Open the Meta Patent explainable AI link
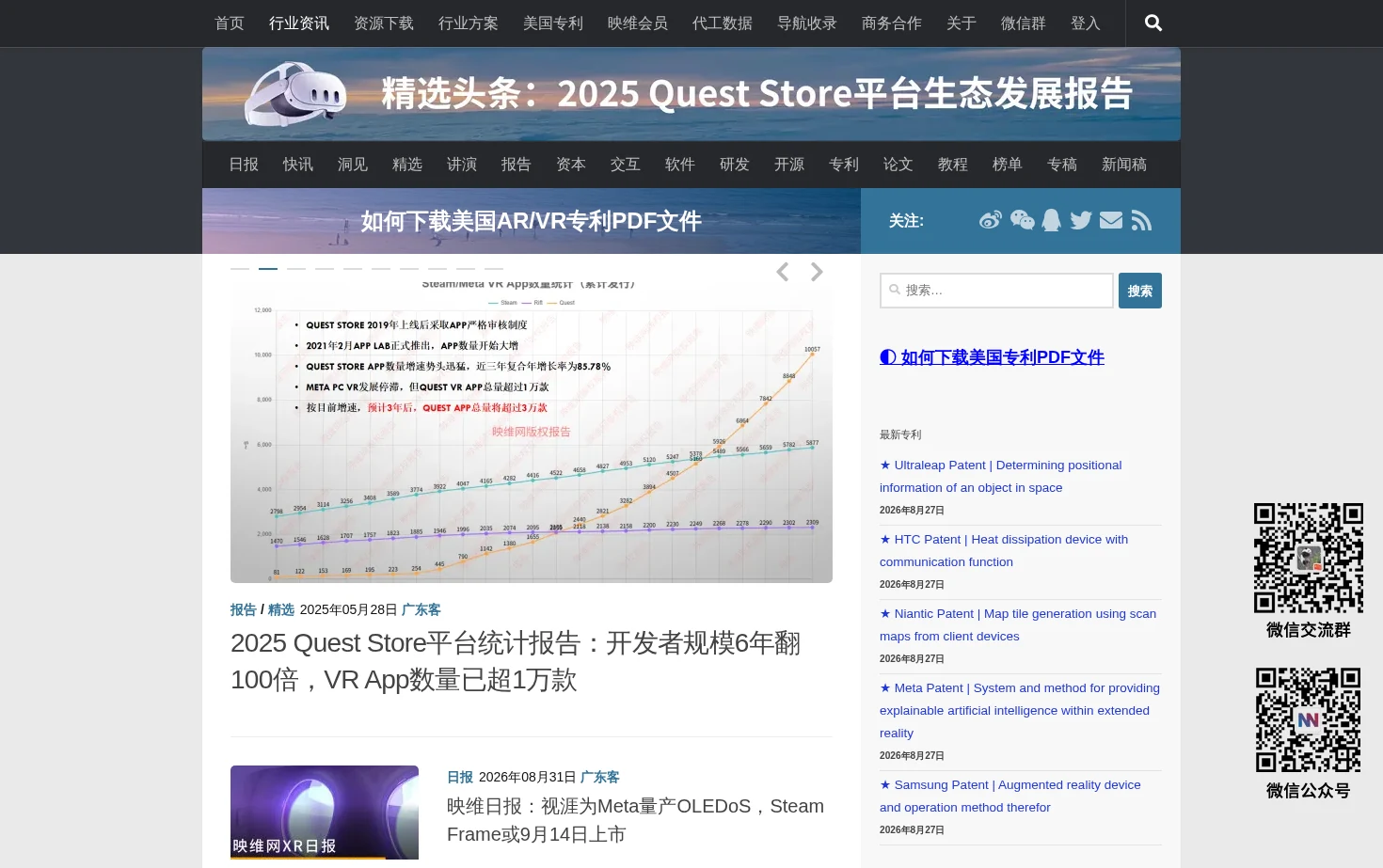1383x868 pixels. tap(1020, 710)
